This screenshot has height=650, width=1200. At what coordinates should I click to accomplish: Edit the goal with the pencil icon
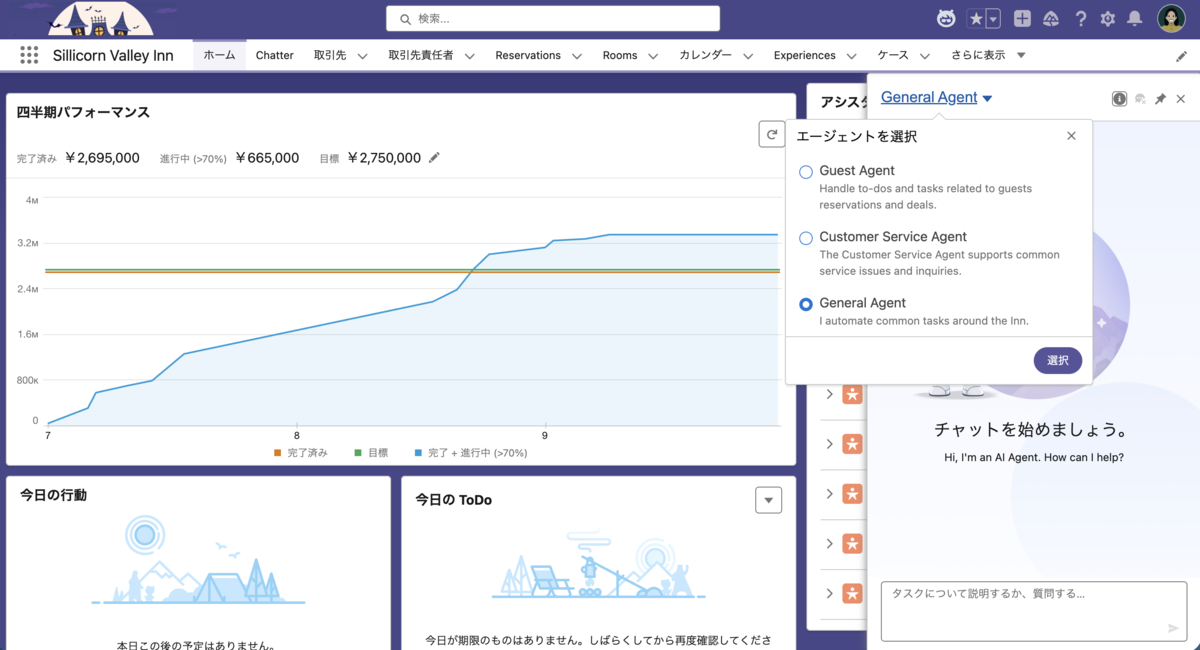(x=434, y=157)
